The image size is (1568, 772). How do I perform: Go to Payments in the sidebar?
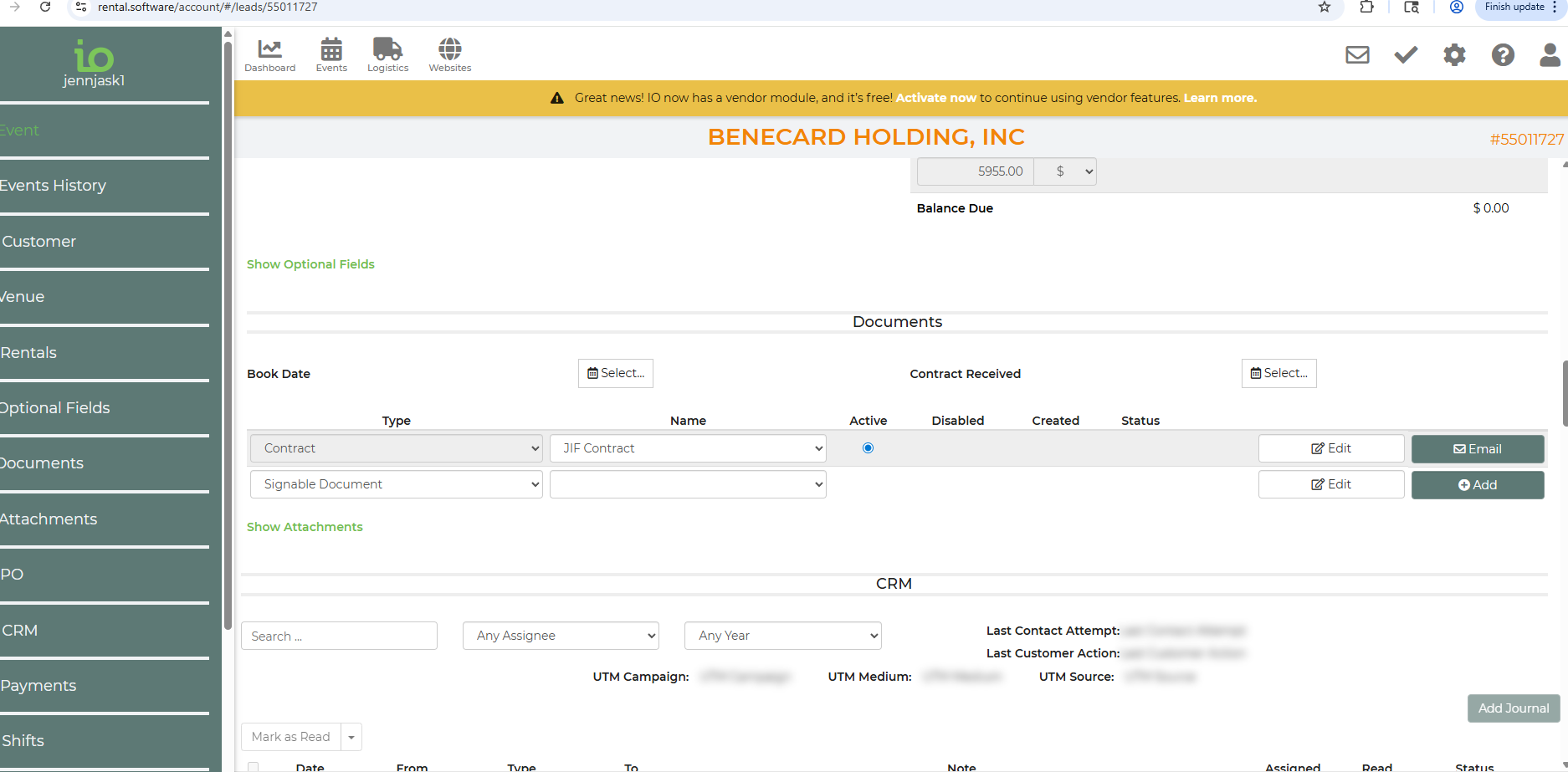pos(38,686)
